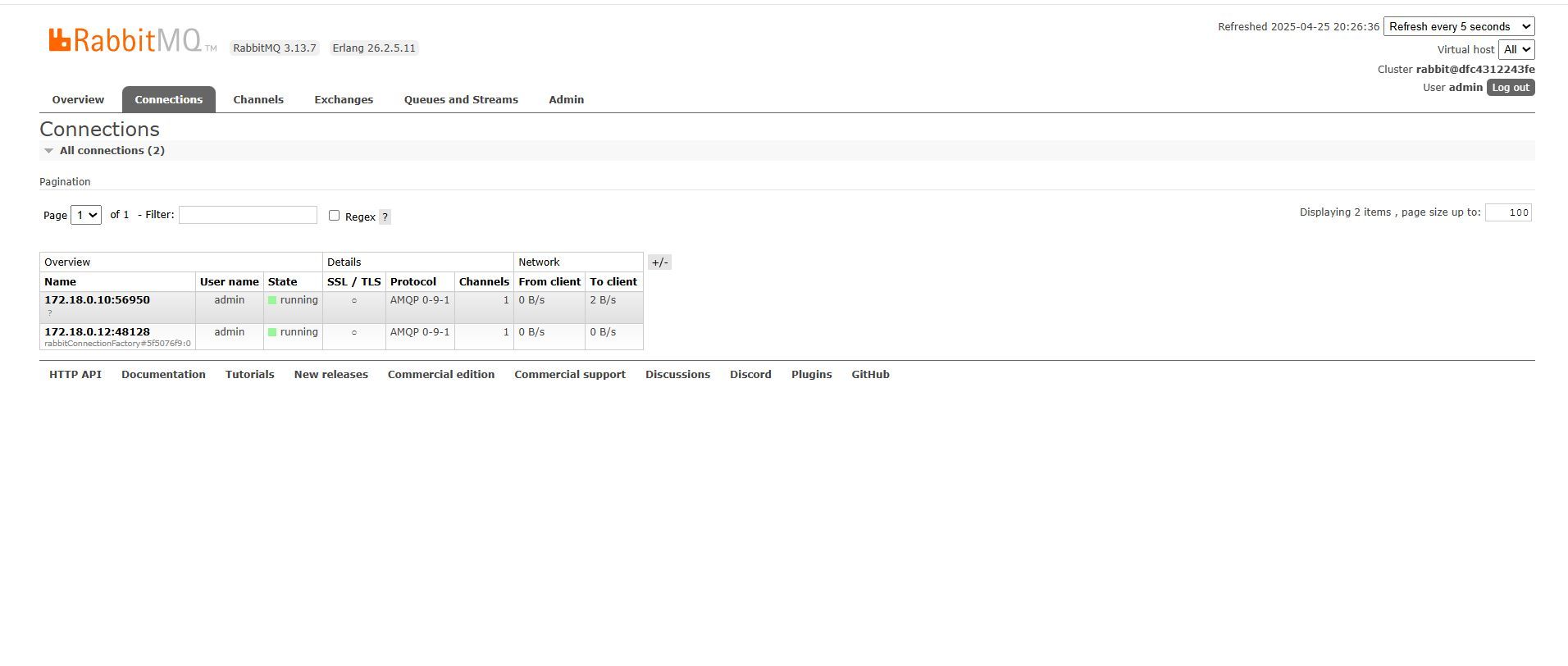Open the Plugins footer link

coord(812,374)
